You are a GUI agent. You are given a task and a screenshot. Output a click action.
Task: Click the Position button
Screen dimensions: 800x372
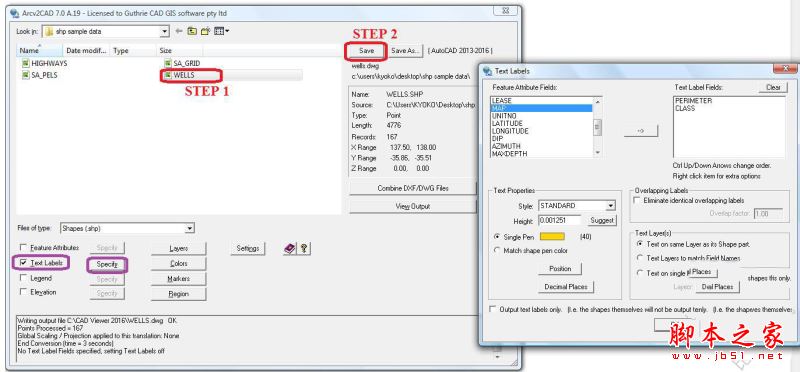560,268
